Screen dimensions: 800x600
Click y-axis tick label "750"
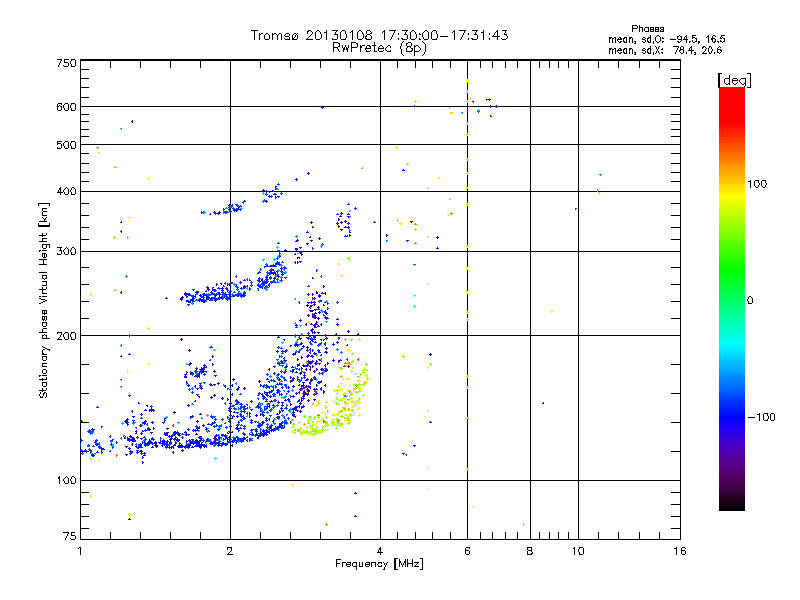(66, 63)
